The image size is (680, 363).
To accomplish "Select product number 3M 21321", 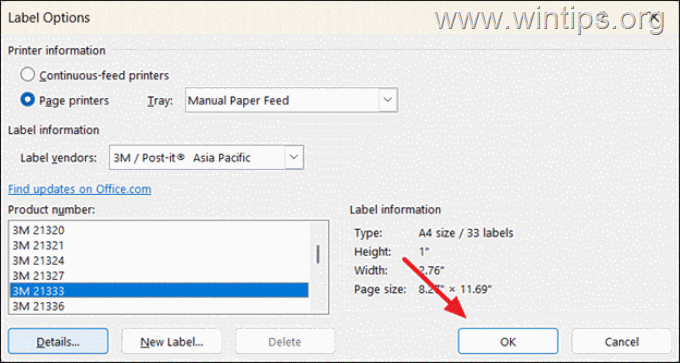I will pos(159,245).
